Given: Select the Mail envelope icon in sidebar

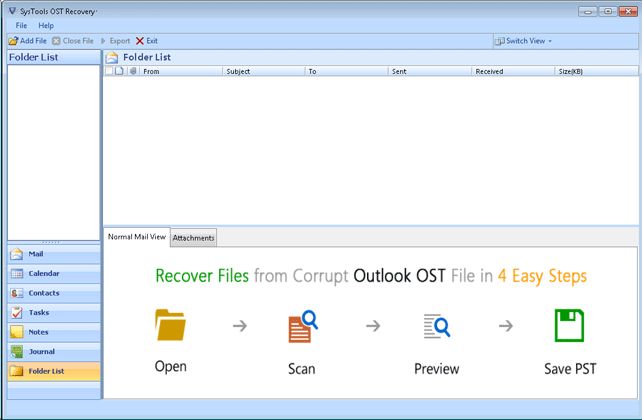Looking at the screenshot, I should click(x=17, y=254).
